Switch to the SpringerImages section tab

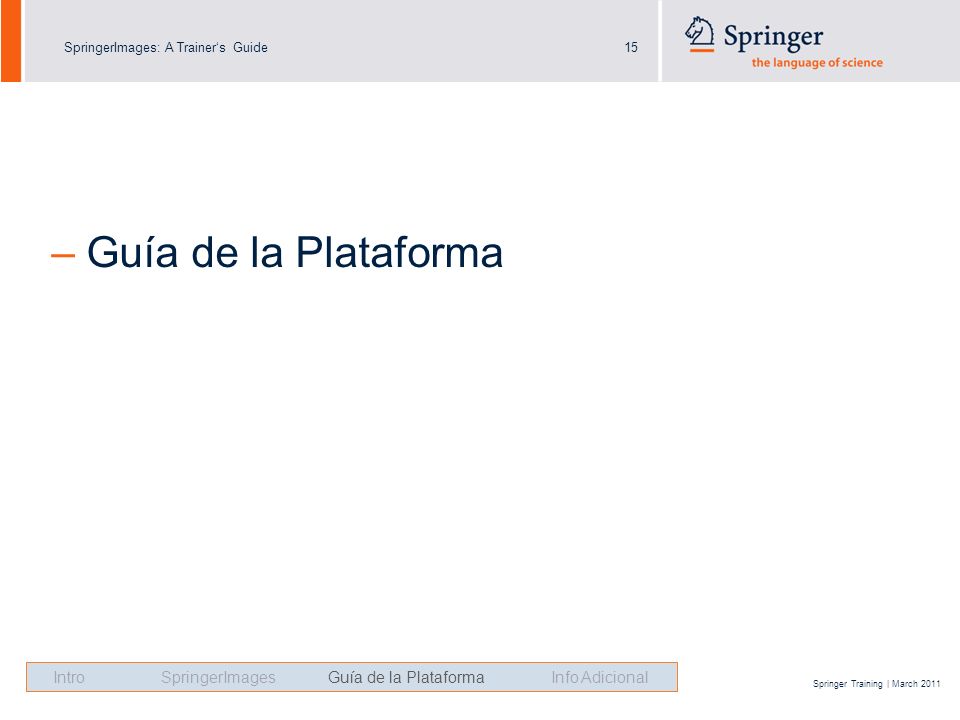[218, 678]
